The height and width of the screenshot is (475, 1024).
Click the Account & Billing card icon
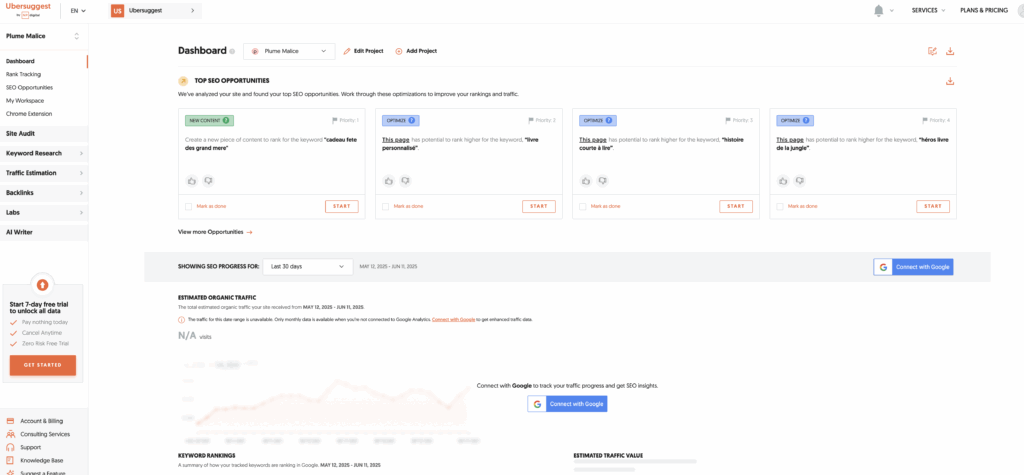10,421
